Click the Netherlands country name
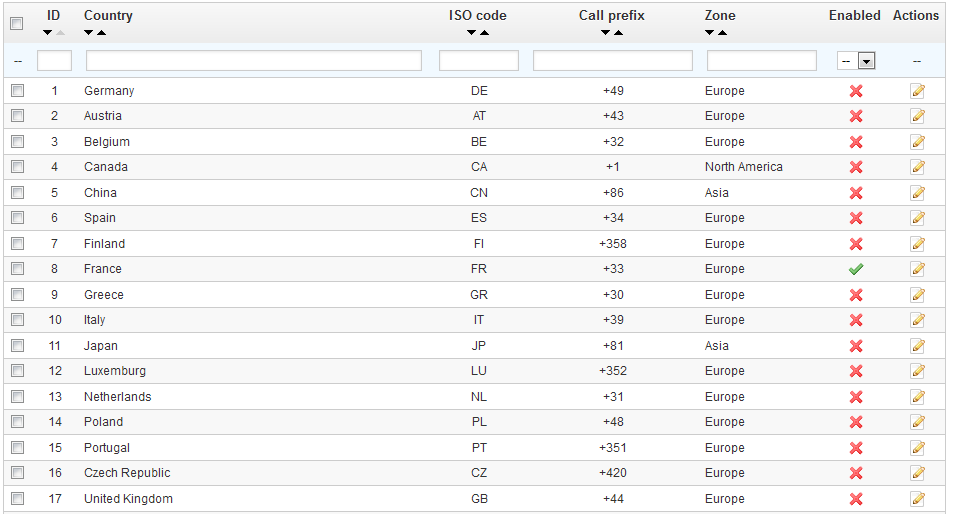This screenshot has height=514, width=954. (117, 397)
